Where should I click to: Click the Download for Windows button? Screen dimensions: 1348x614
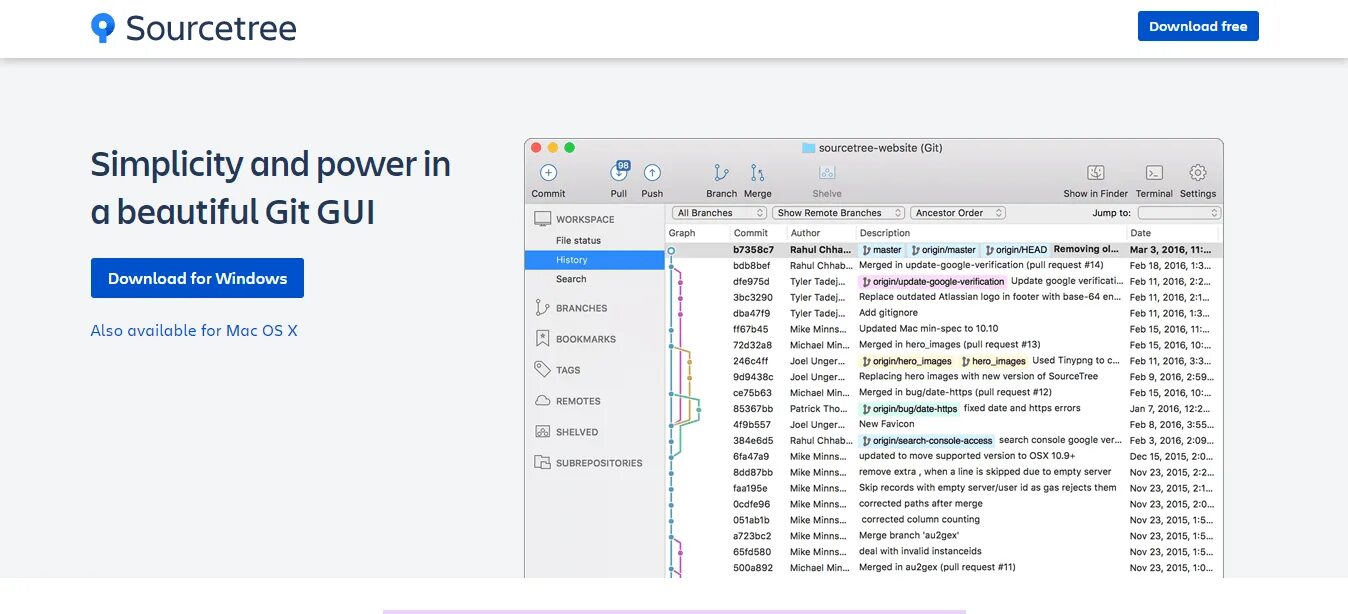[x=197, y=278]
